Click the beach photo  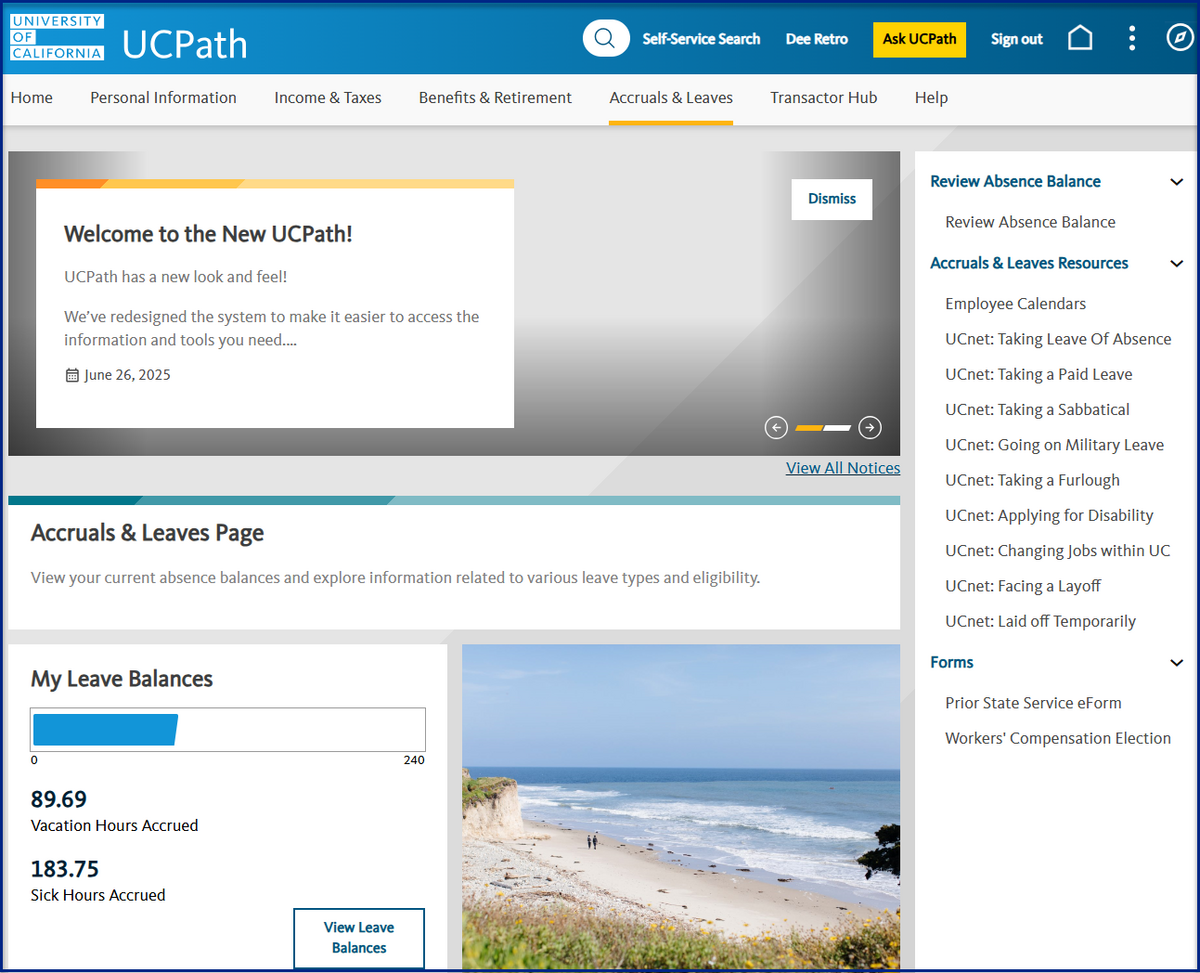(681, 807)
